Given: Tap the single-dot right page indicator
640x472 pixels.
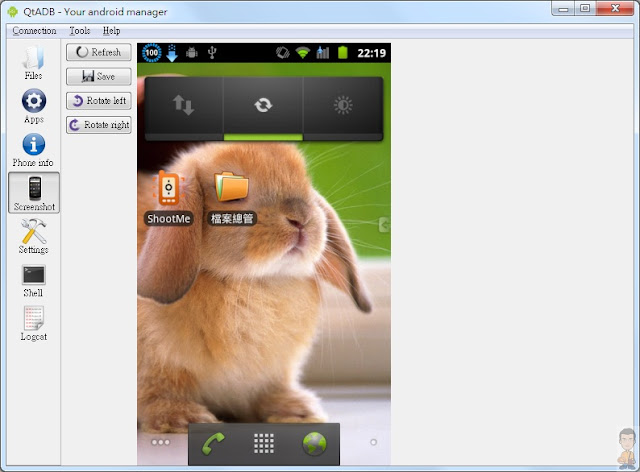Looking at the screenshot, I should (x=373, y=442).
